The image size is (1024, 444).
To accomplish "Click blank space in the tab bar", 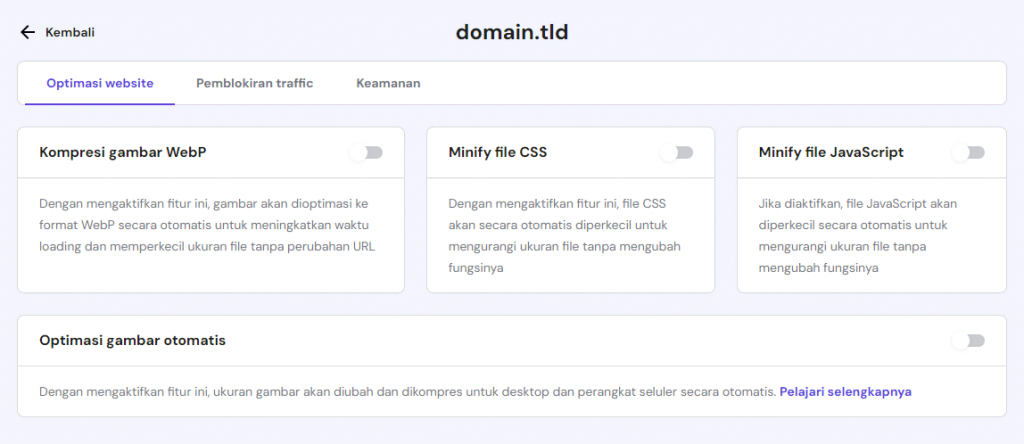I will [x=700, y=83].
